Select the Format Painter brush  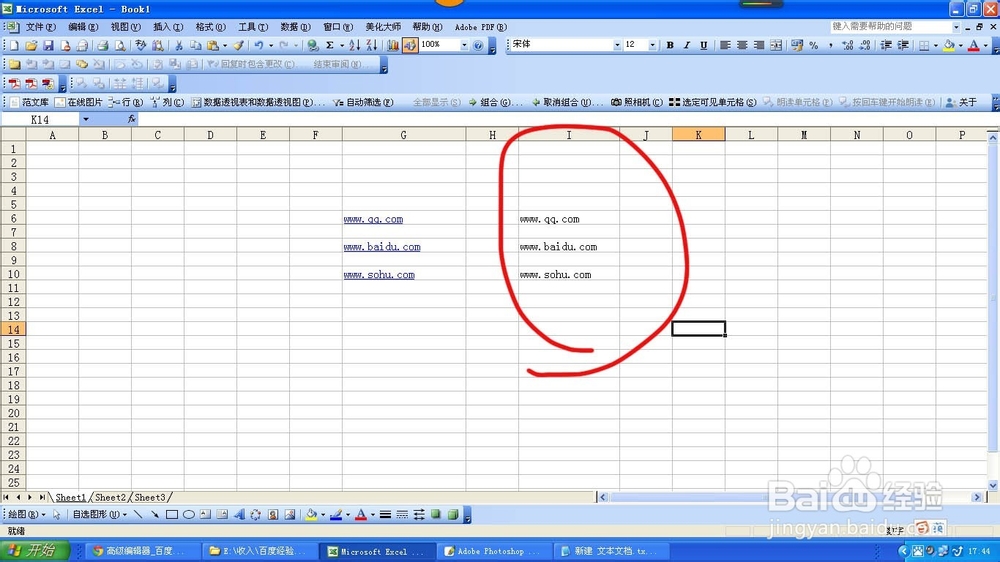click(238, 45)
